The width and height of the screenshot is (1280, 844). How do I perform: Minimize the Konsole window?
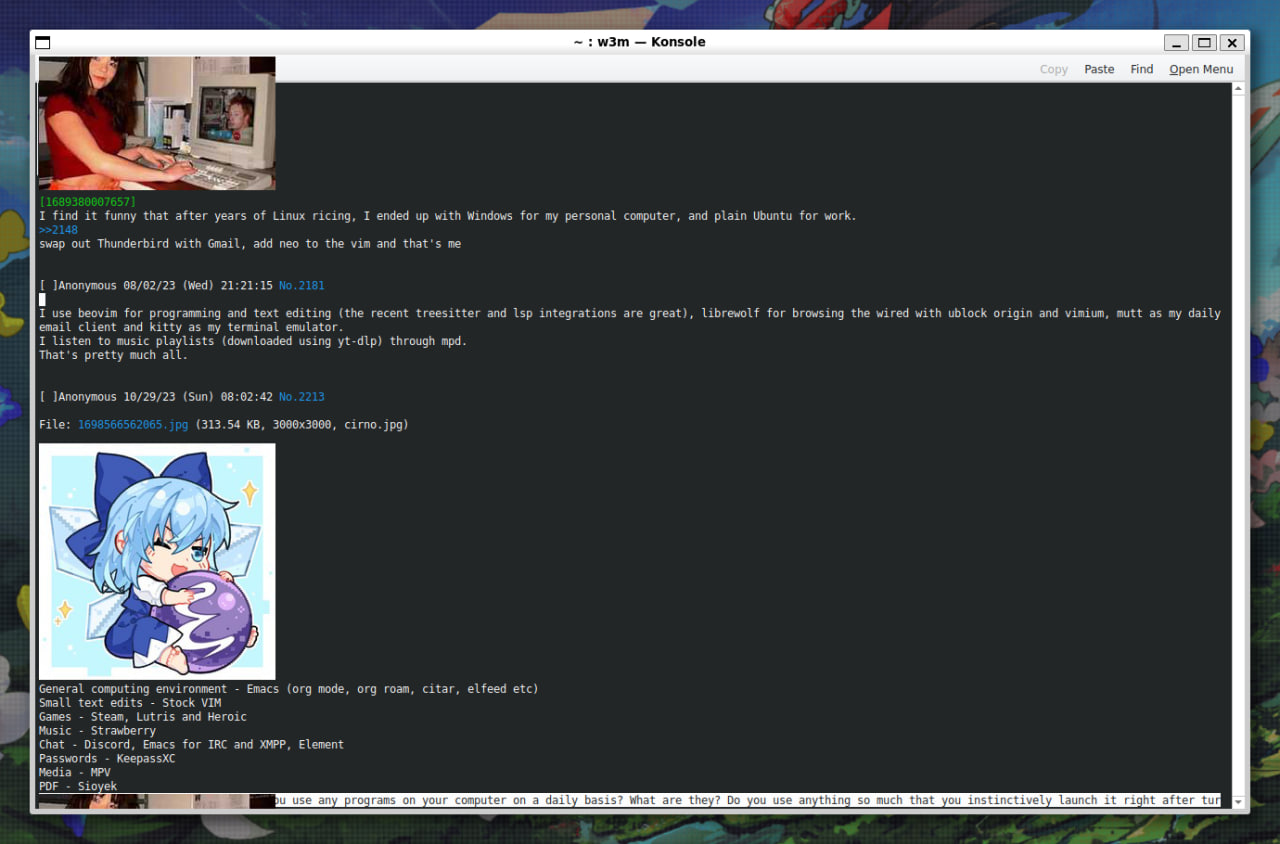(x=1176, y=42)
